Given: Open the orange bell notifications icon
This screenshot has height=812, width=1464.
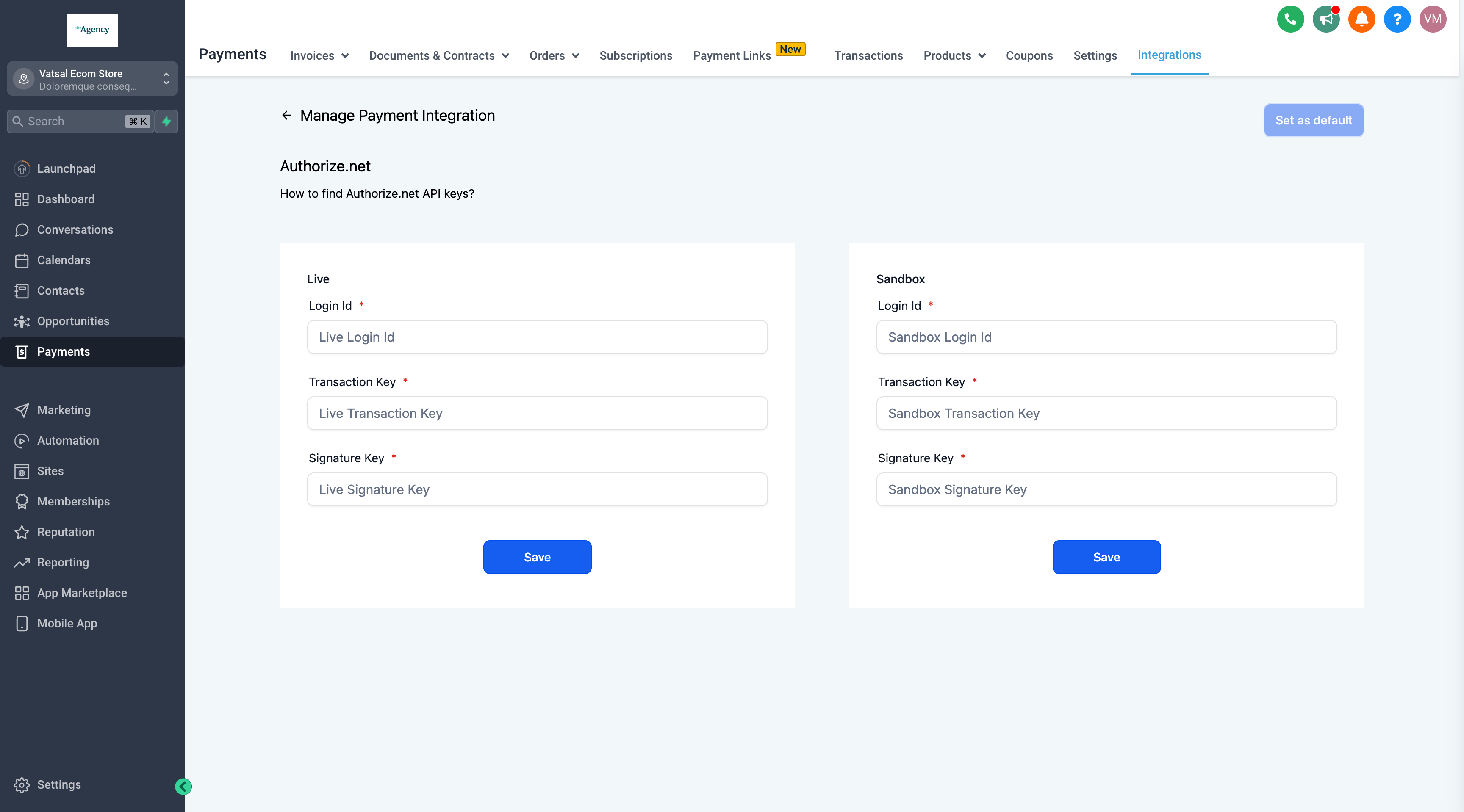Looking at the screenshot, I should pos(1361,19).
